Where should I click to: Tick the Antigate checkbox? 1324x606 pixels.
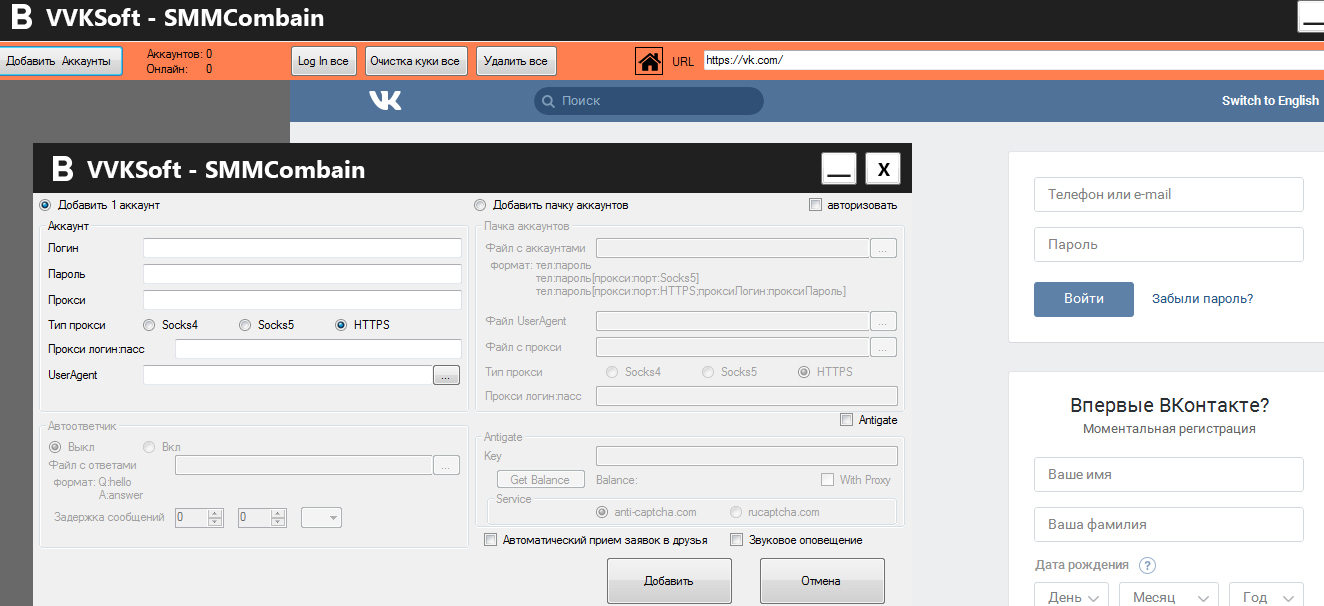tap(847, 420)
